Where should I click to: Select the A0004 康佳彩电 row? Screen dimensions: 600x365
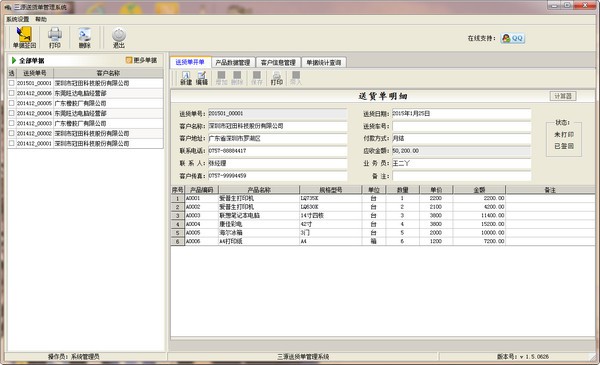[383, 224]
